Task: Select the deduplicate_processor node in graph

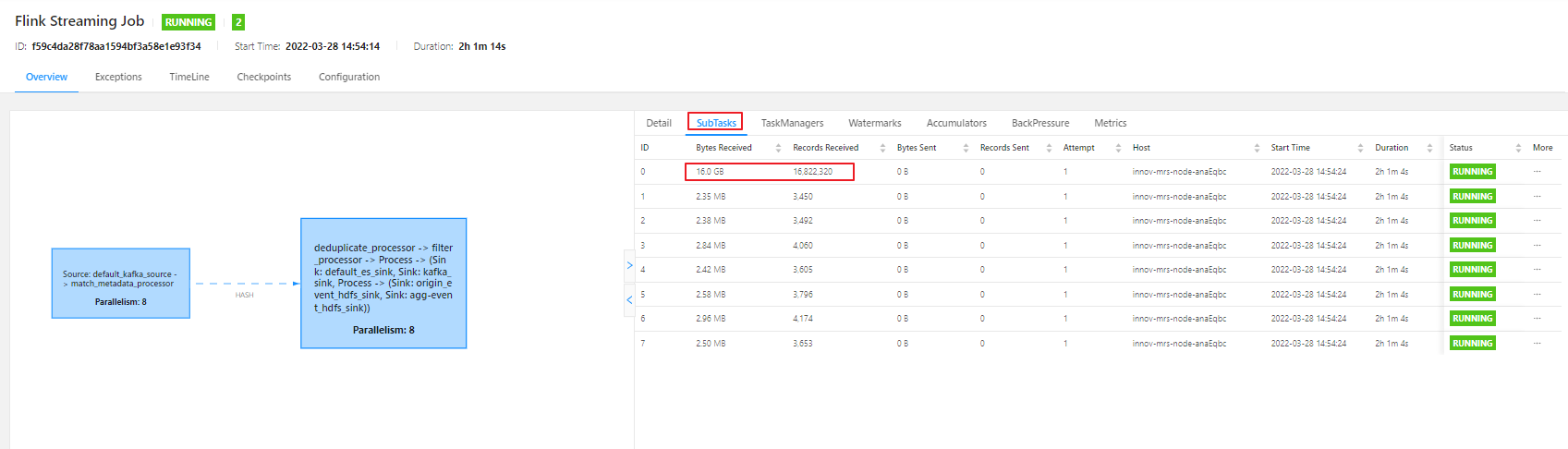Action: [383, 284]
